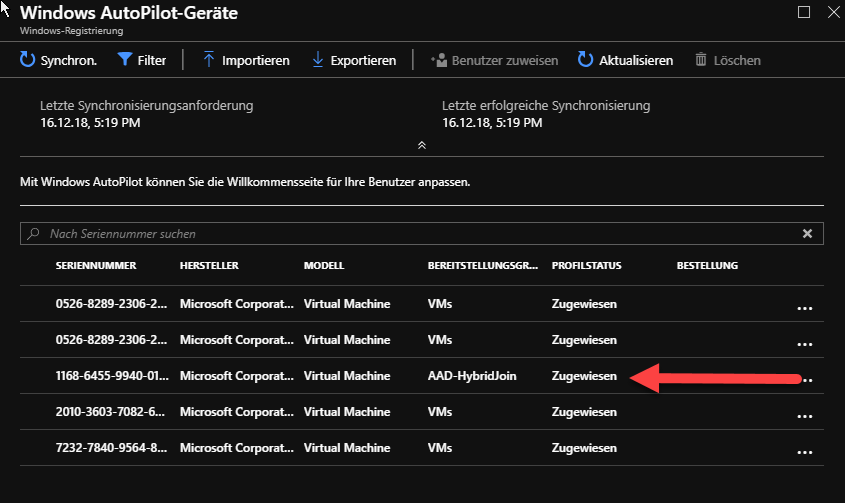Clear the serial number search with X
Image resolution: width=845 pixels, height=503 pixels.
[x=807, y=233]
